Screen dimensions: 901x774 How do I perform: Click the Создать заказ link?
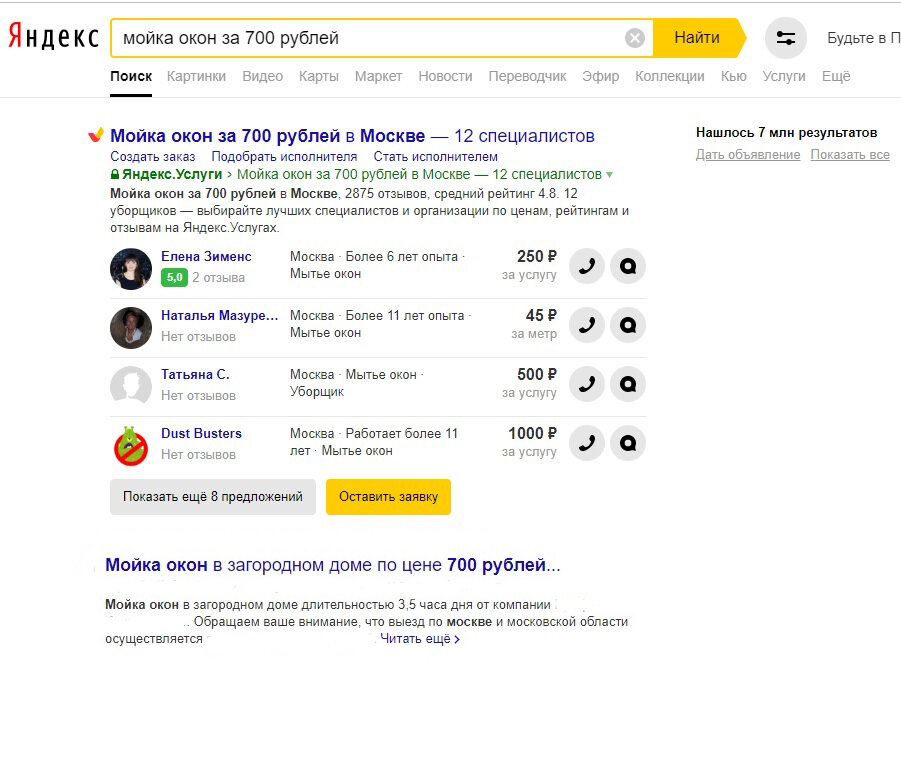(153, 156)
